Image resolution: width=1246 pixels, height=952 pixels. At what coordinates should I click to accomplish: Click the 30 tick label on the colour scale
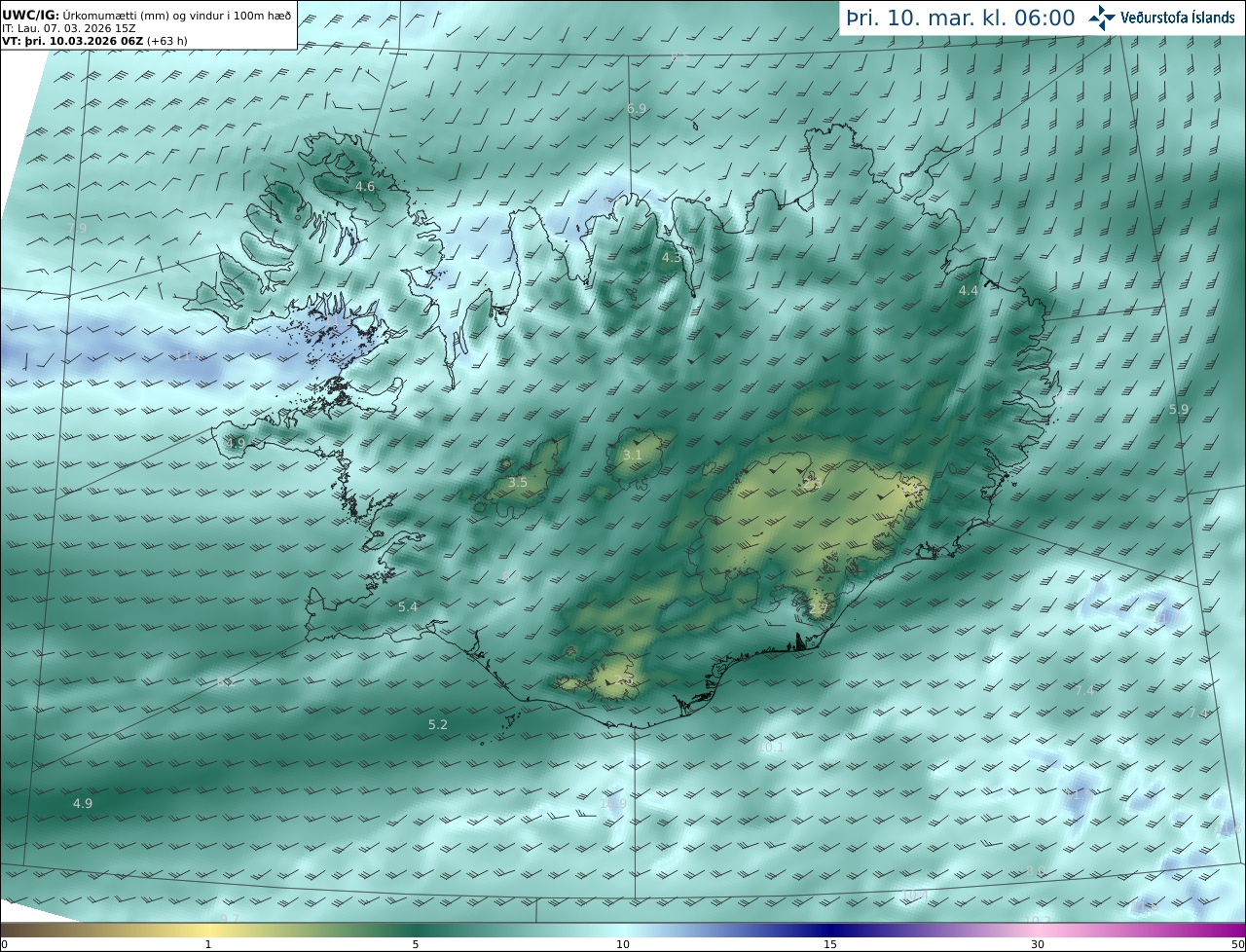tap(1038, 944)
